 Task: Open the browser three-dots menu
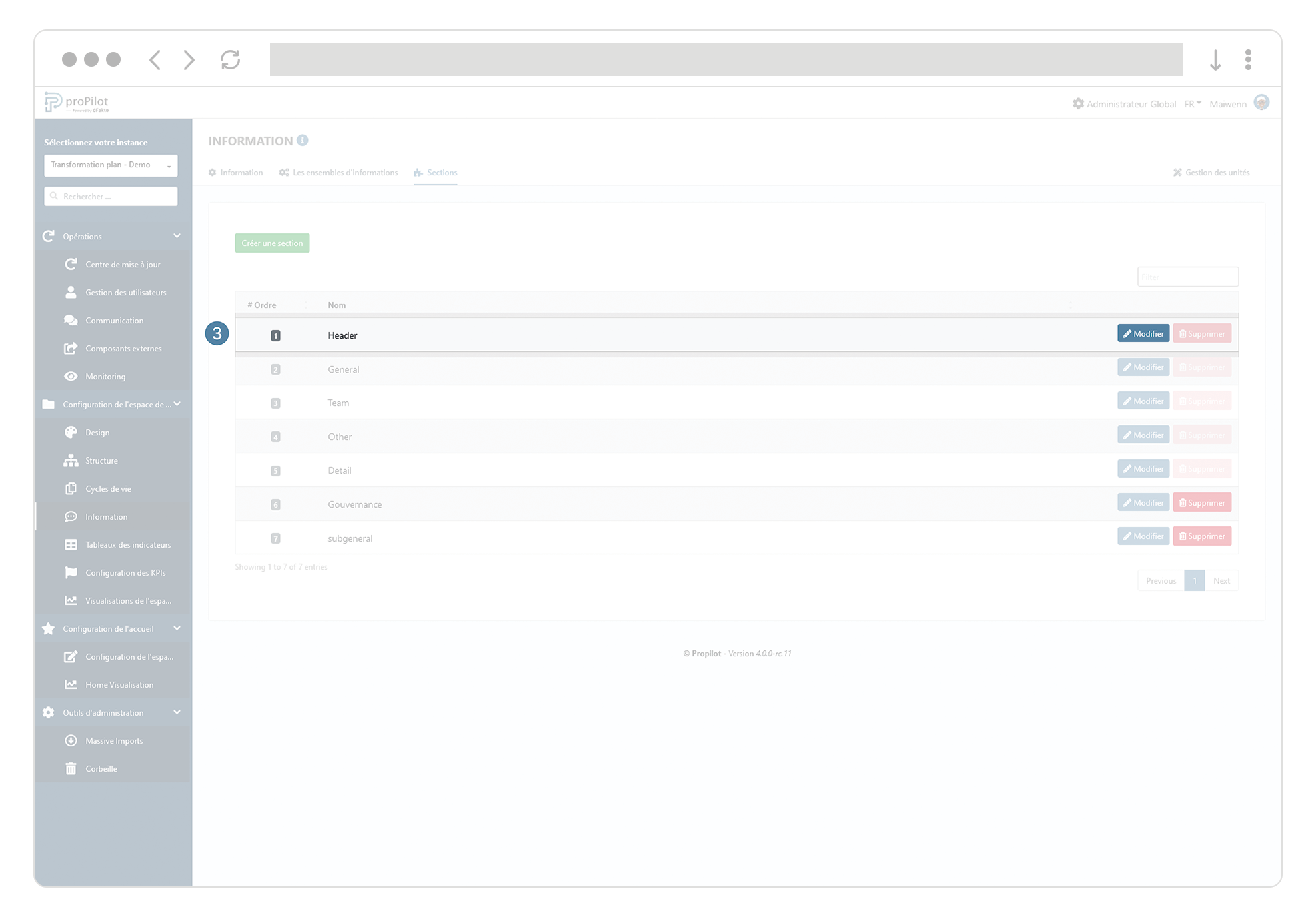pyautogui.click(x=1247, y=60)
